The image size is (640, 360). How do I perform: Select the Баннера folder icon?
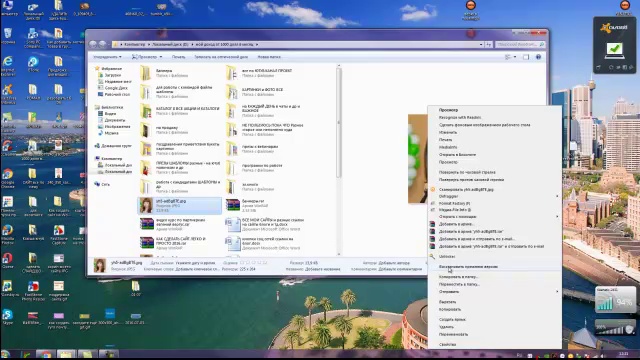click(146, 73)
